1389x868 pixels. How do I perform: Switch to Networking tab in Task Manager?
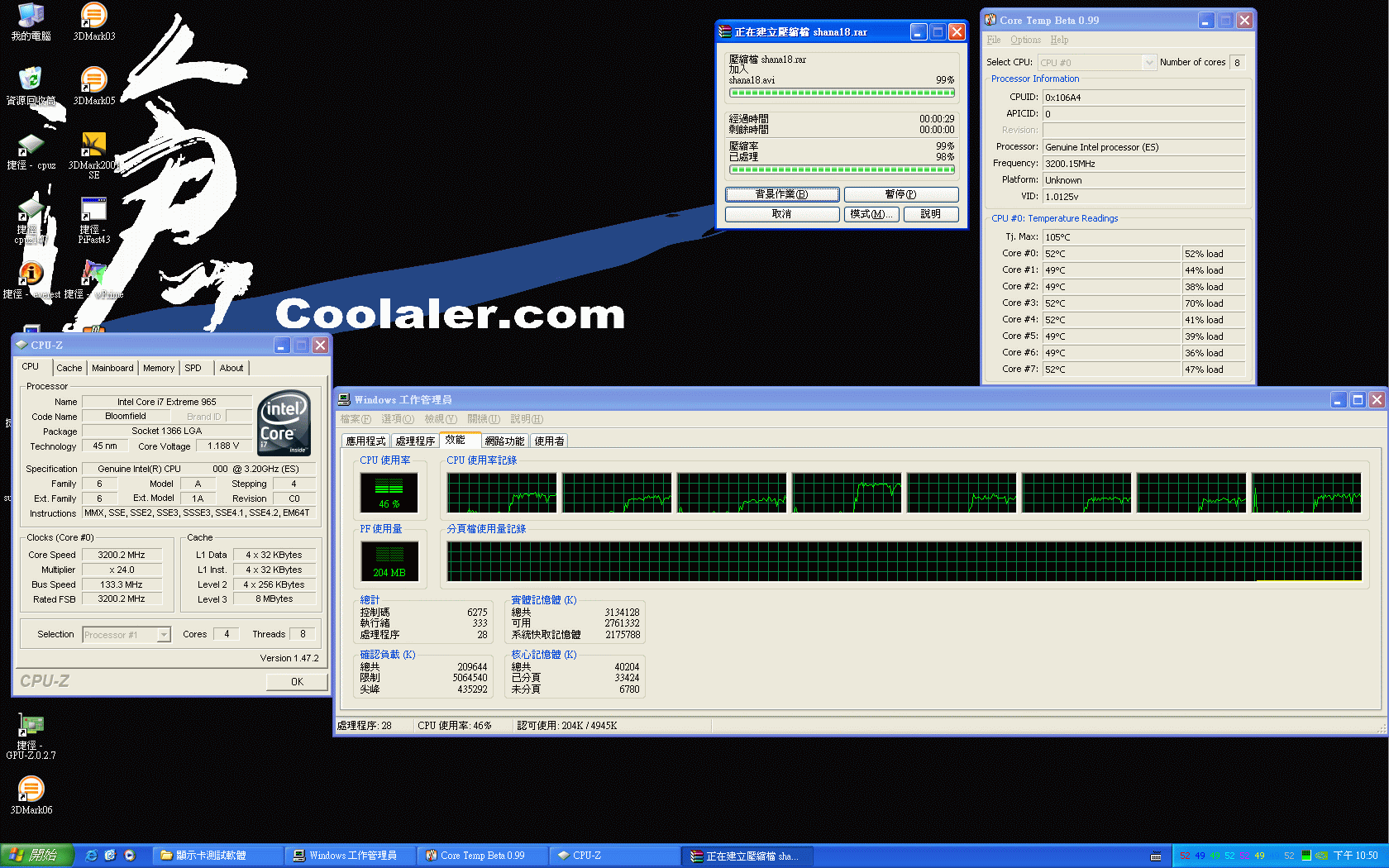pos(504,441)
